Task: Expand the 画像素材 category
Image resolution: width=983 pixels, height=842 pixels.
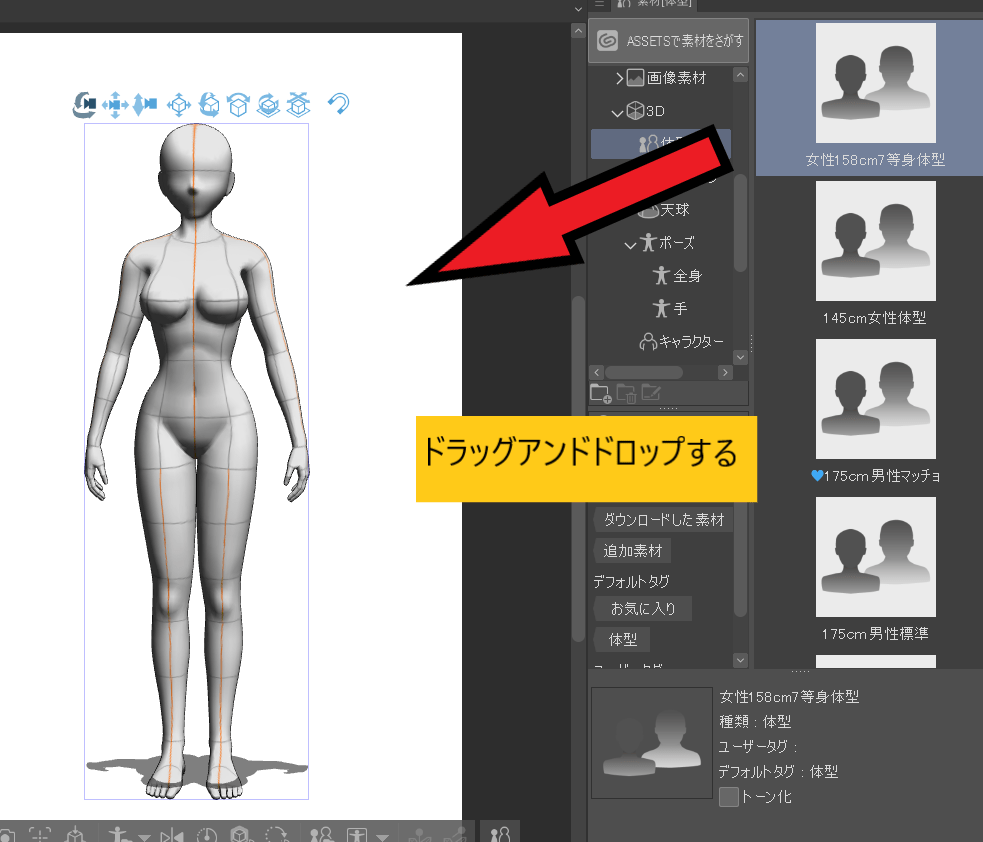Action: 621,77
